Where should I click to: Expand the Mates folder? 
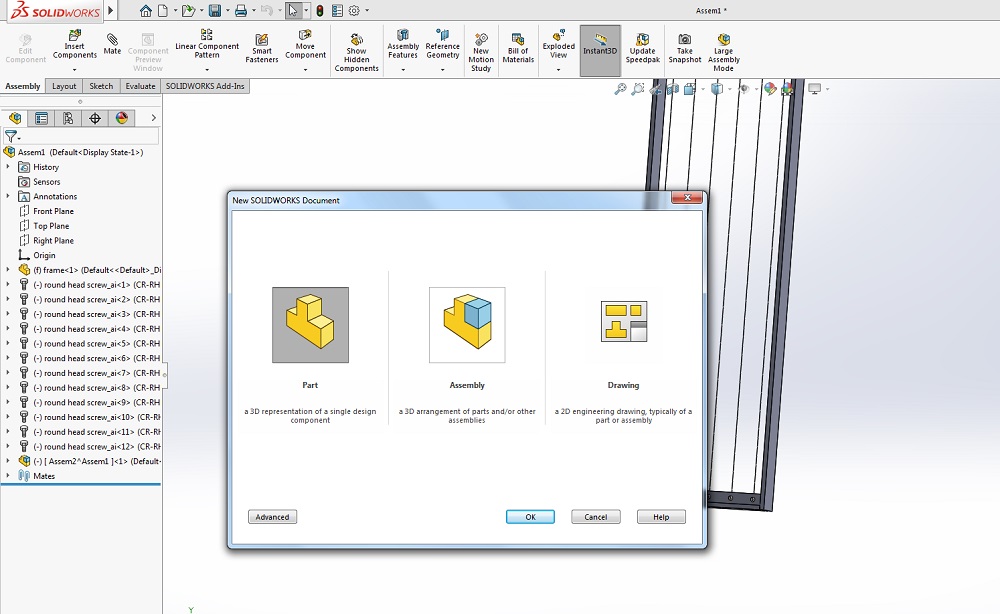click(8, 476)
